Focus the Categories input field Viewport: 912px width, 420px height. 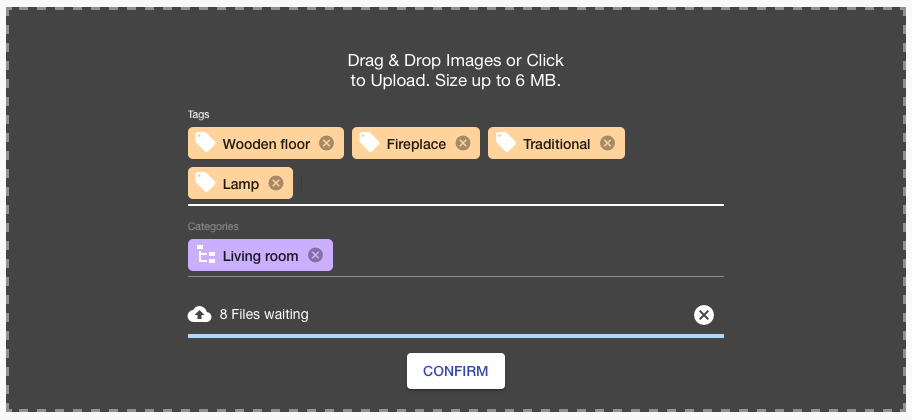coord(528,255)
